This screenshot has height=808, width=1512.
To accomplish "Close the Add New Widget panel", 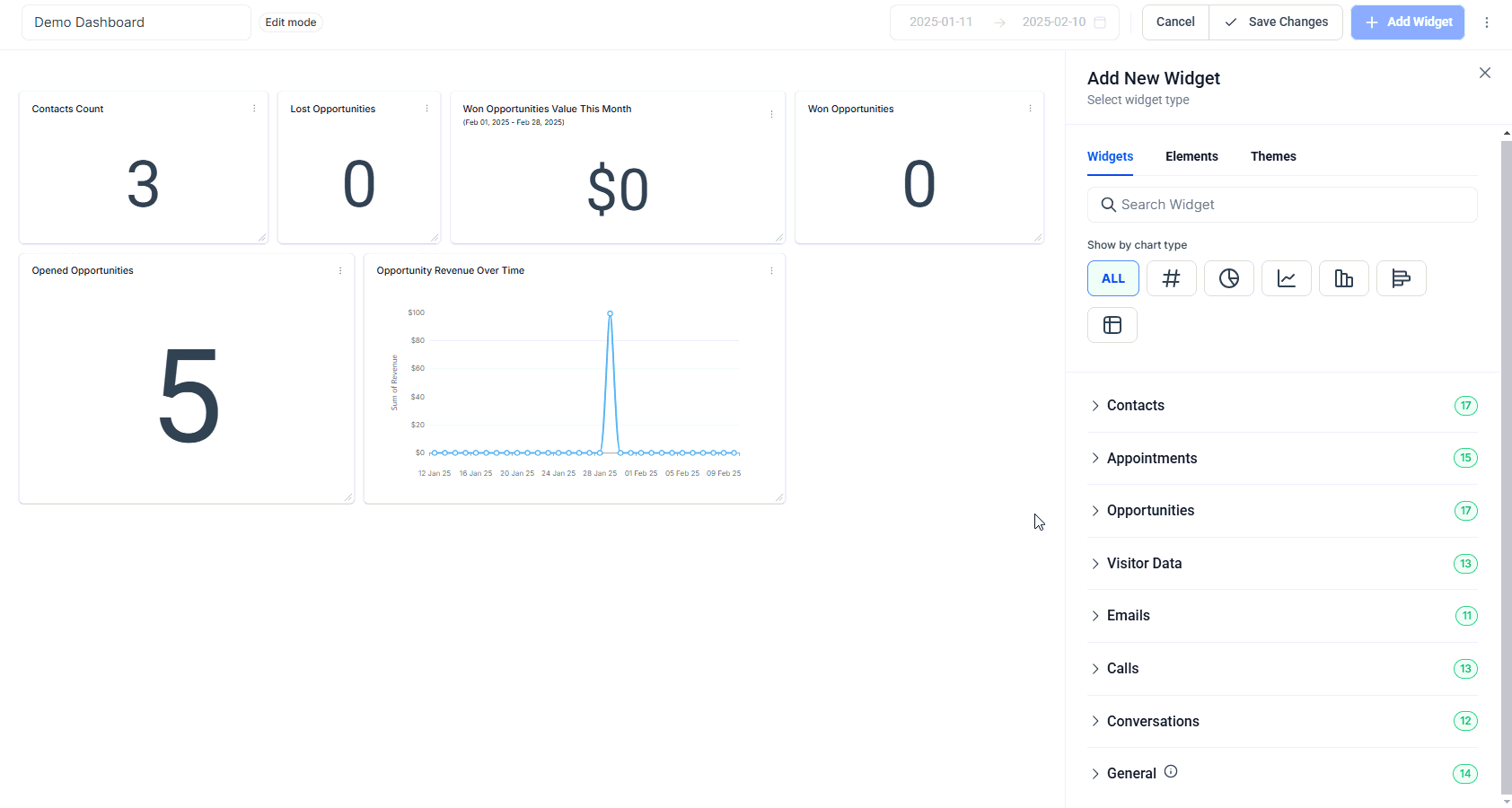I will [1484, 73].
